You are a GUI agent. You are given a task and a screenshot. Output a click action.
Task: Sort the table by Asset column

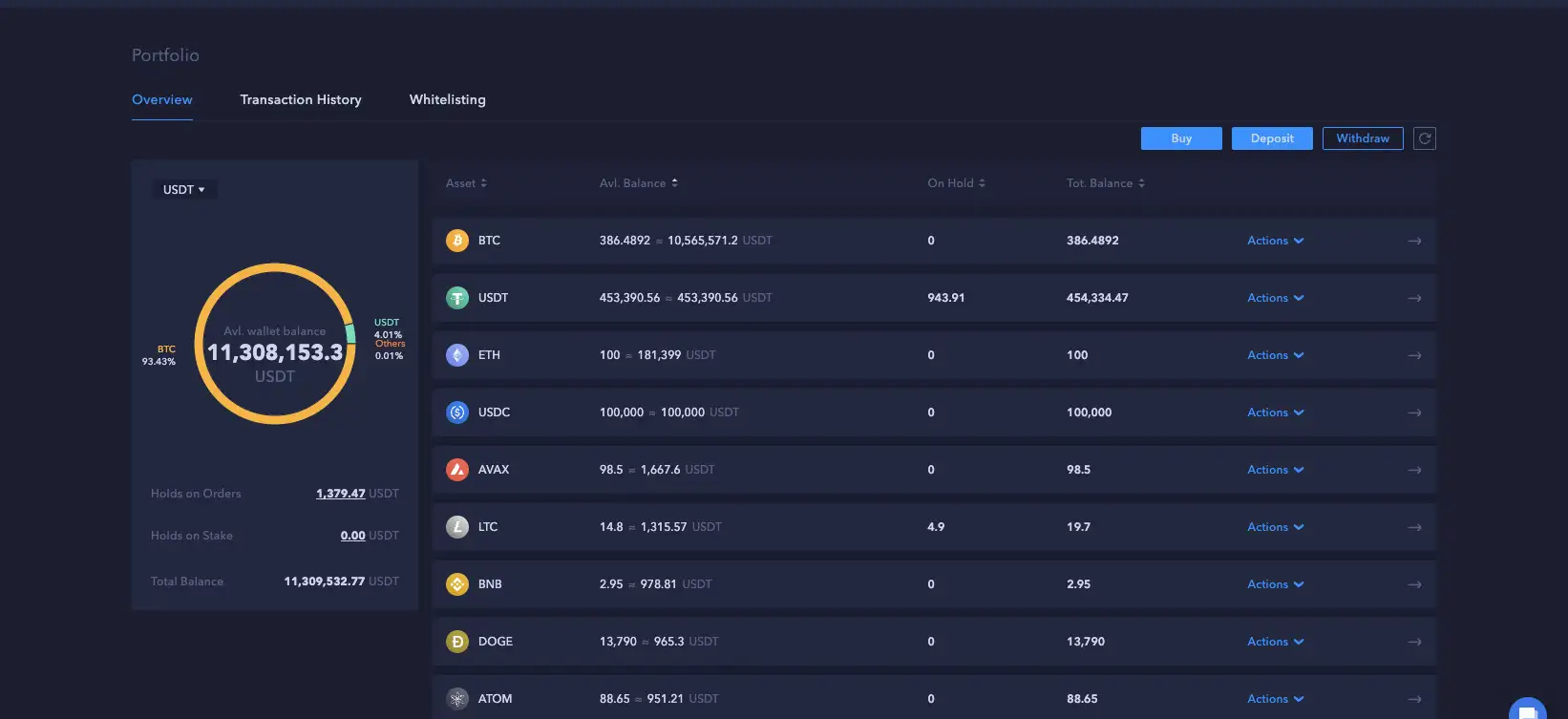pyautogui.click(x=466, y=183)
